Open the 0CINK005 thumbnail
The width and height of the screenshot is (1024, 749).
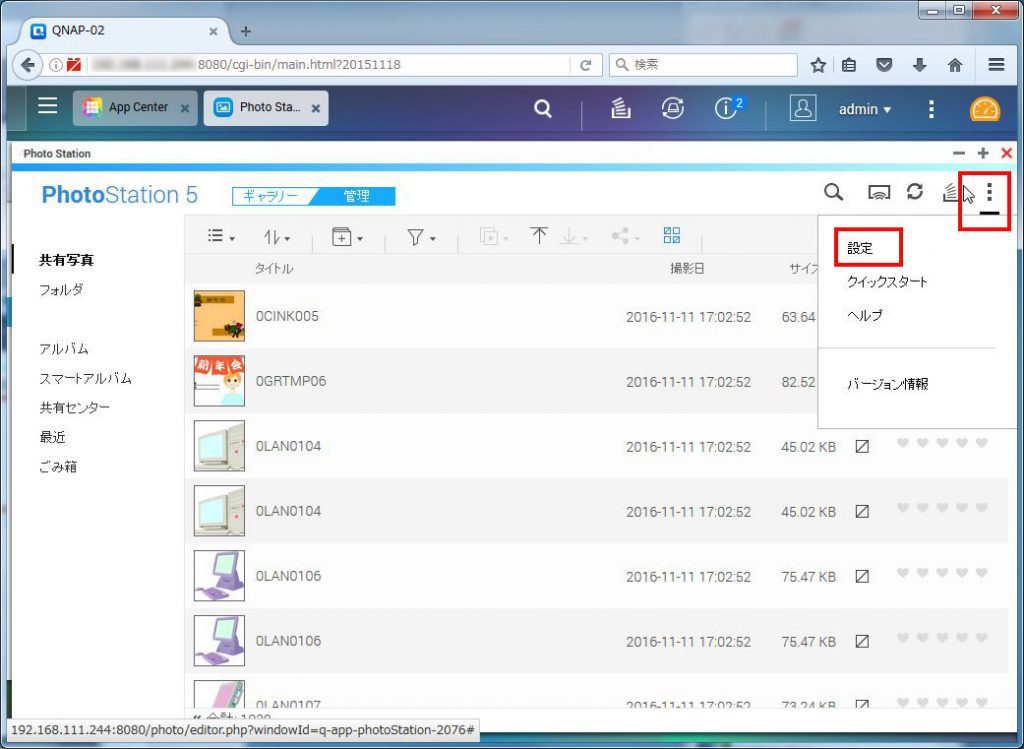pos(219,316)
